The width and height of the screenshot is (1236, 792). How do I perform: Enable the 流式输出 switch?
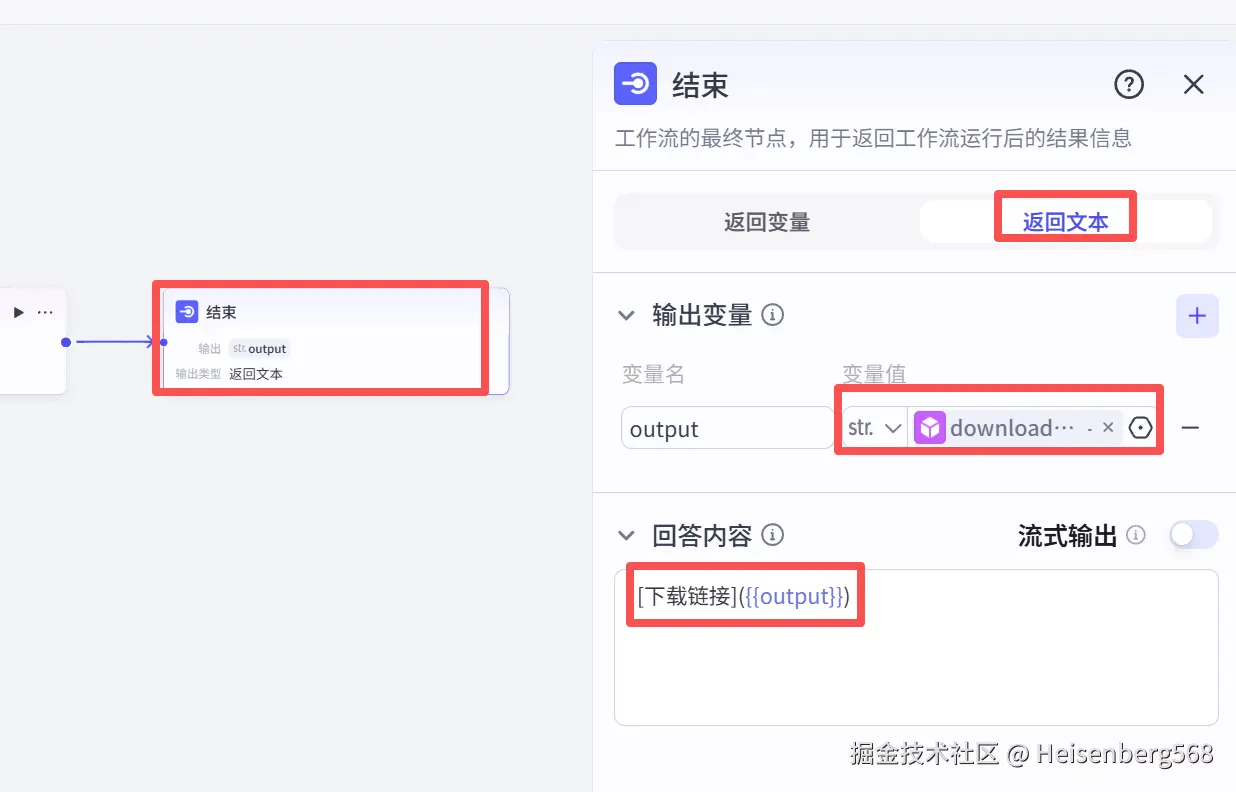(1194, 535)
